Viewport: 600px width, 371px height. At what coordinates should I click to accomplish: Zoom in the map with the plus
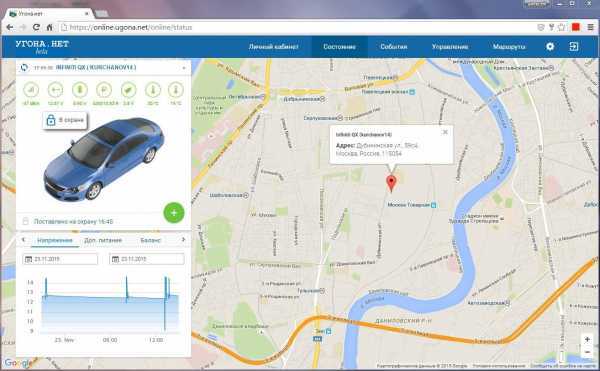pos(587,339)
